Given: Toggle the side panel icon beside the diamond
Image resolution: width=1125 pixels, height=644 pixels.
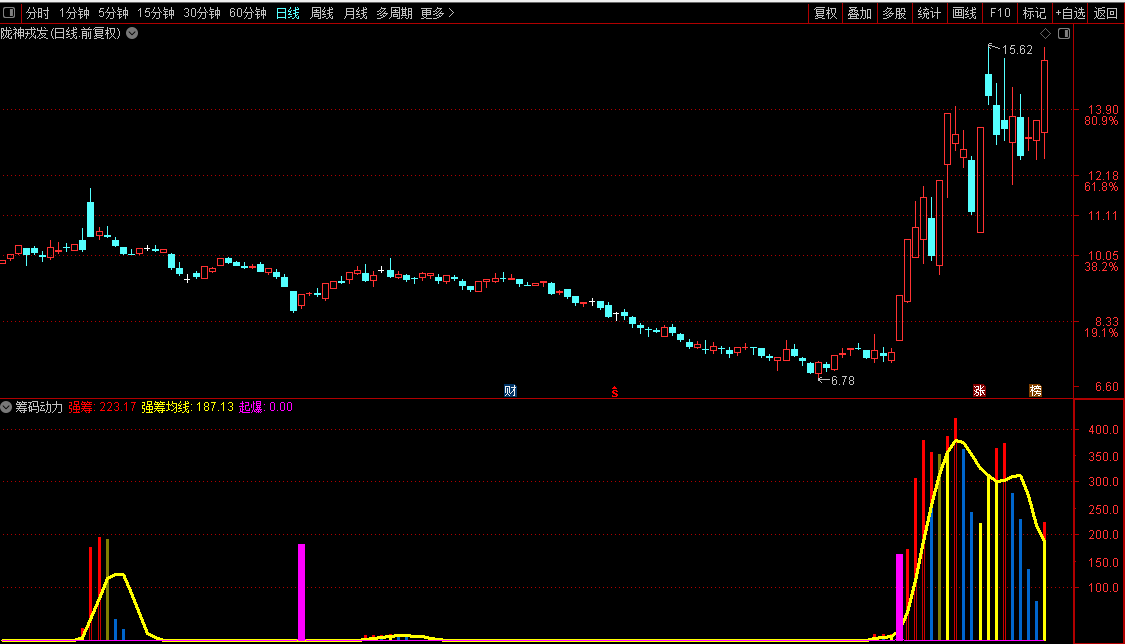Looking at the screenshot, I should pos(1064,34).
